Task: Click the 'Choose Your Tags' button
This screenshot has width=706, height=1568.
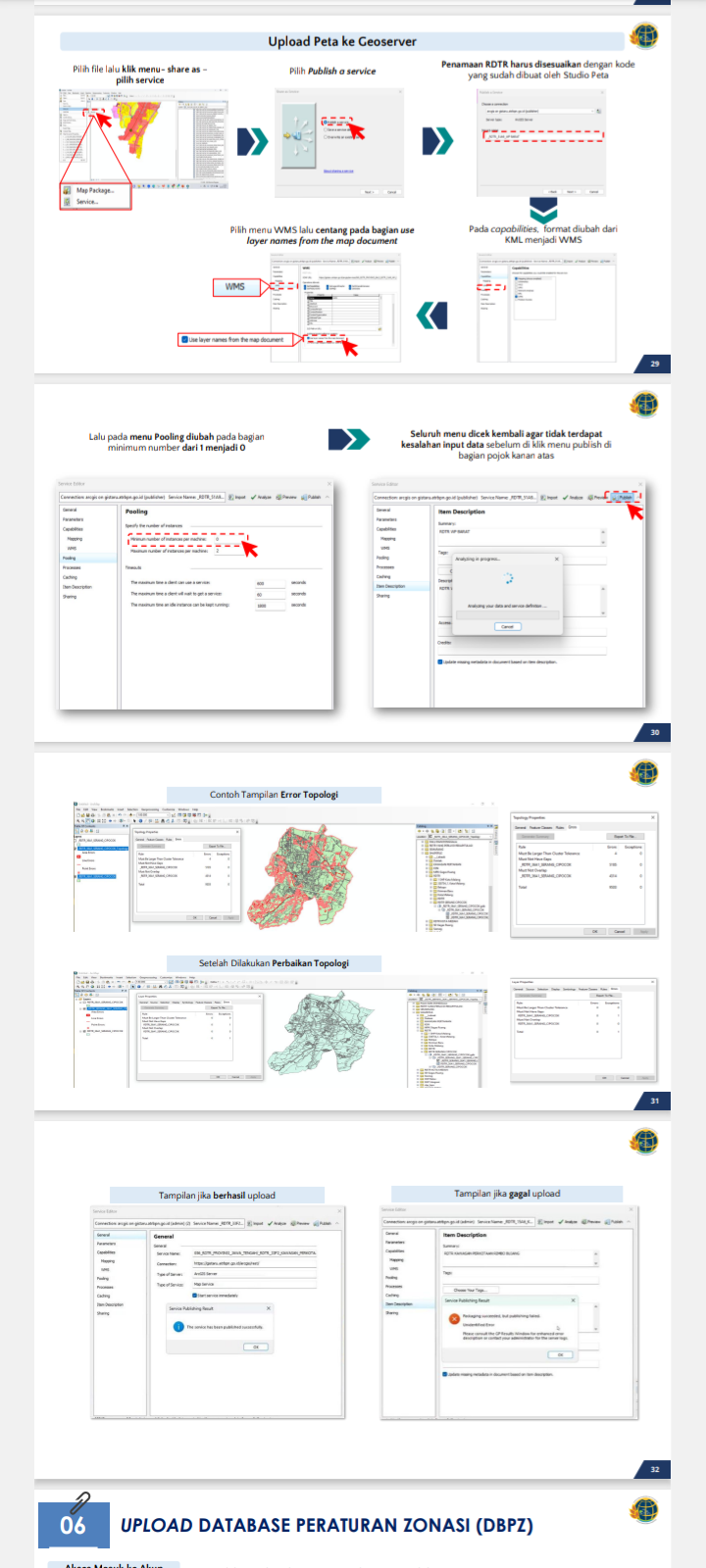Action: [x=469, y=1290]
